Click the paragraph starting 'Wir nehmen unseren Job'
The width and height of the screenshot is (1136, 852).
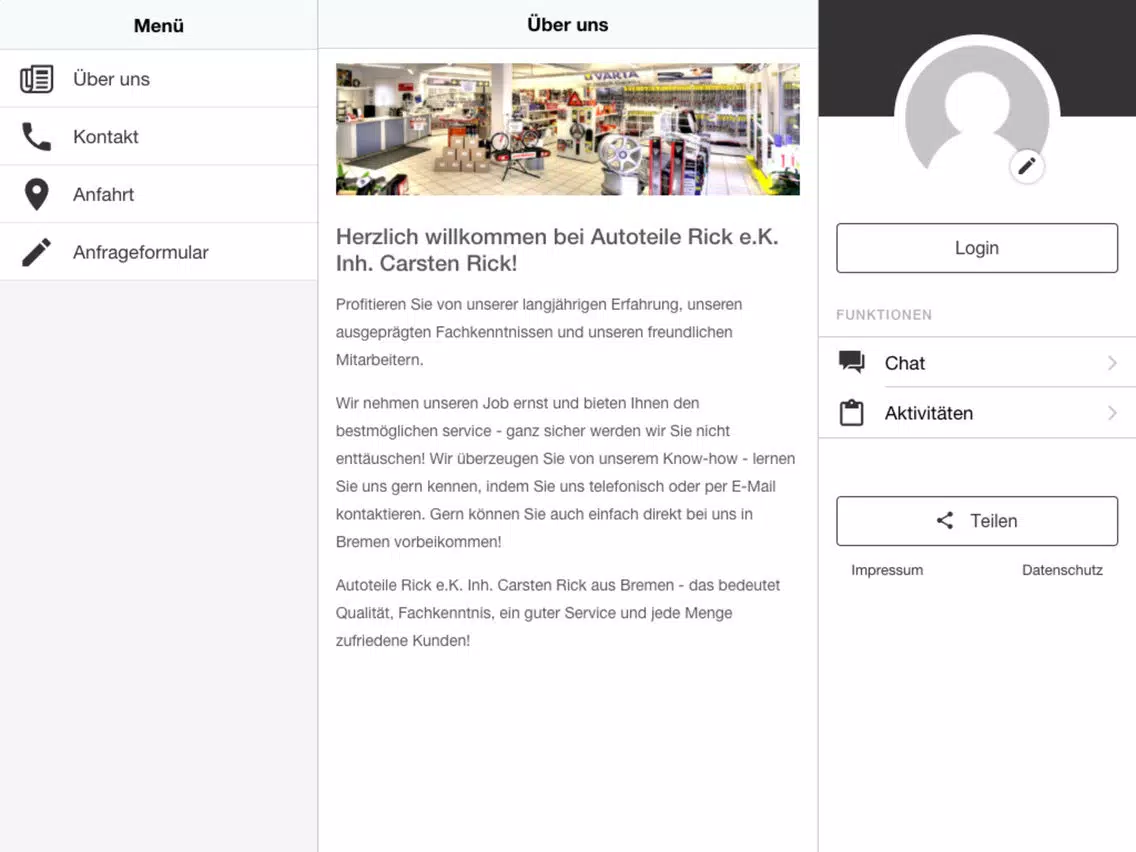[x=565, y=472]
